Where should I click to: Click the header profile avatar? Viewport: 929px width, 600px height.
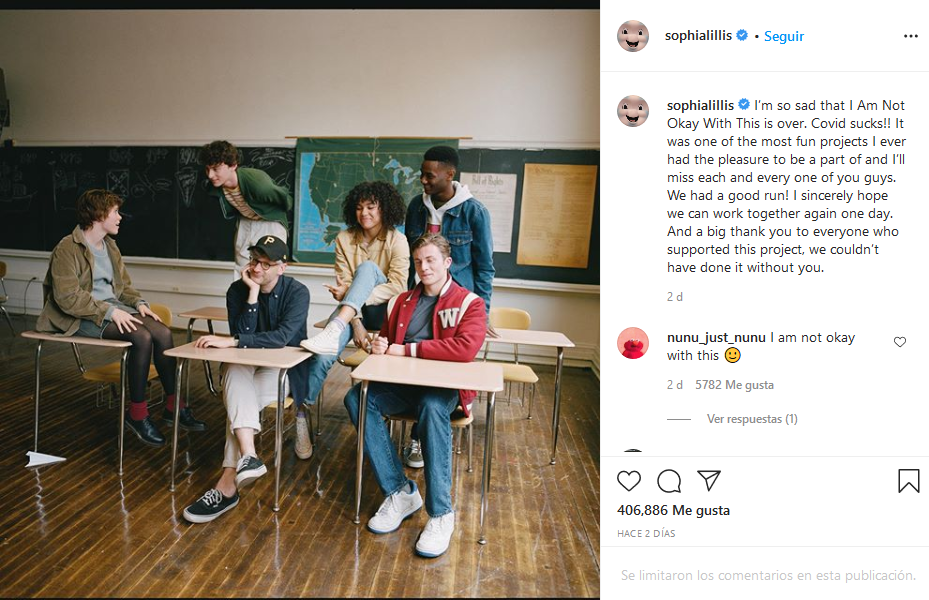click(x=633, y=36)
